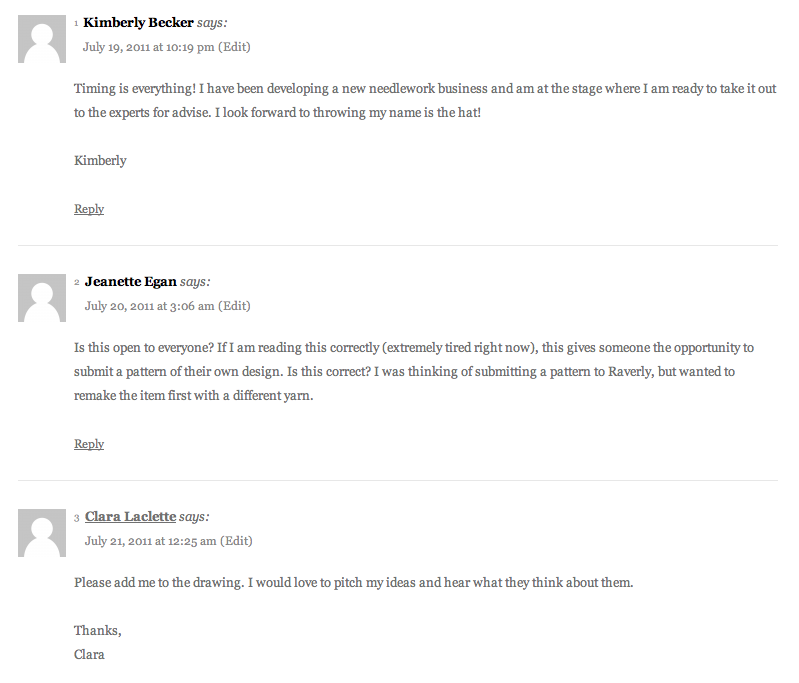Open Clara Laclette's author link

tap(130, 516)
